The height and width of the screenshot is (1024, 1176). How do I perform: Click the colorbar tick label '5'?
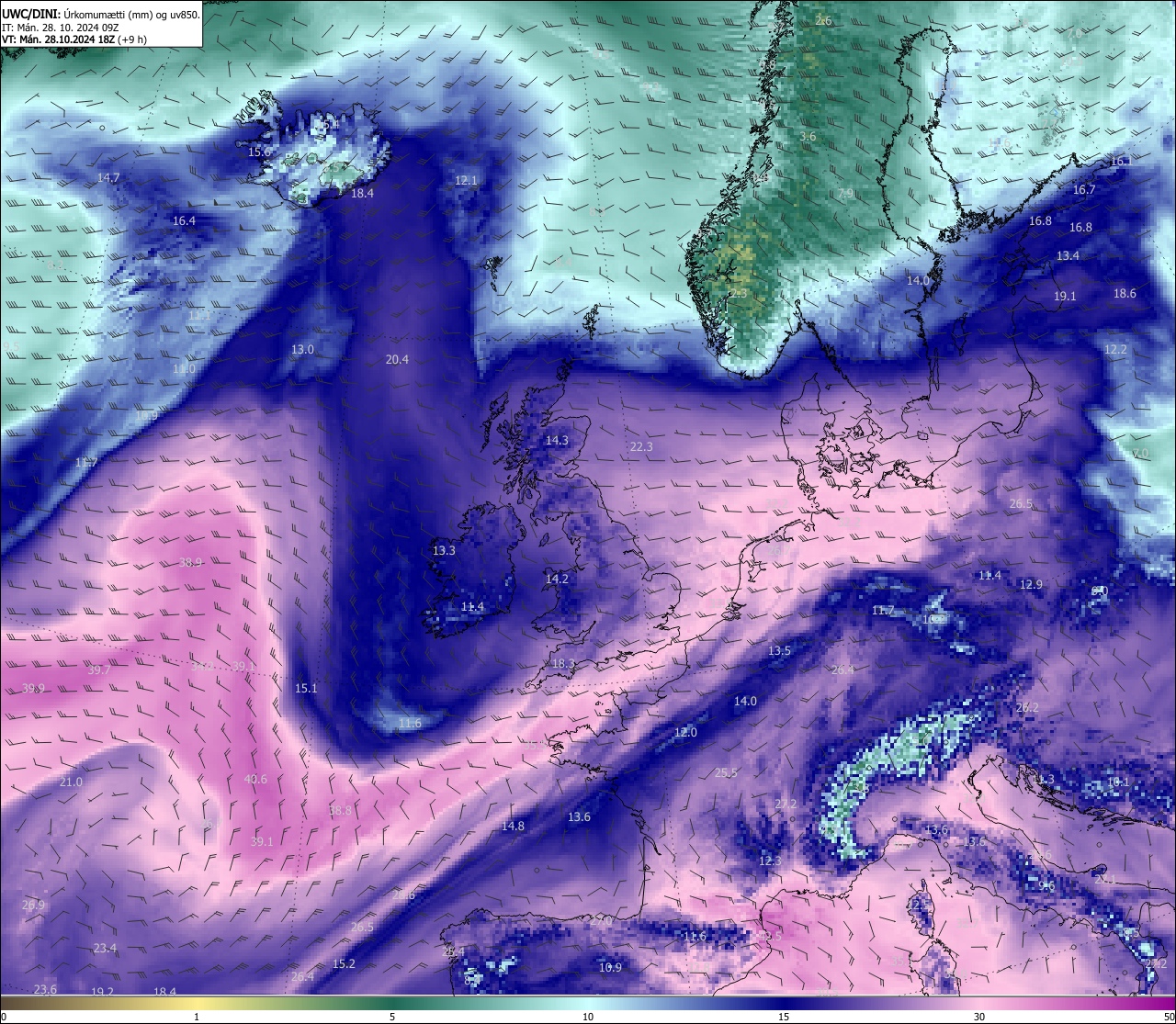392,1017
